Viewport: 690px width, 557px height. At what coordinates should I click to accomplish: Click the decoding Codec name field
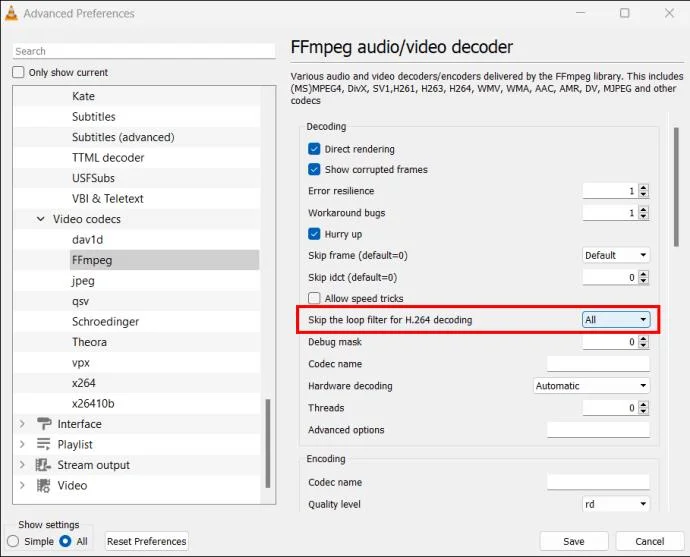point(598,364)
